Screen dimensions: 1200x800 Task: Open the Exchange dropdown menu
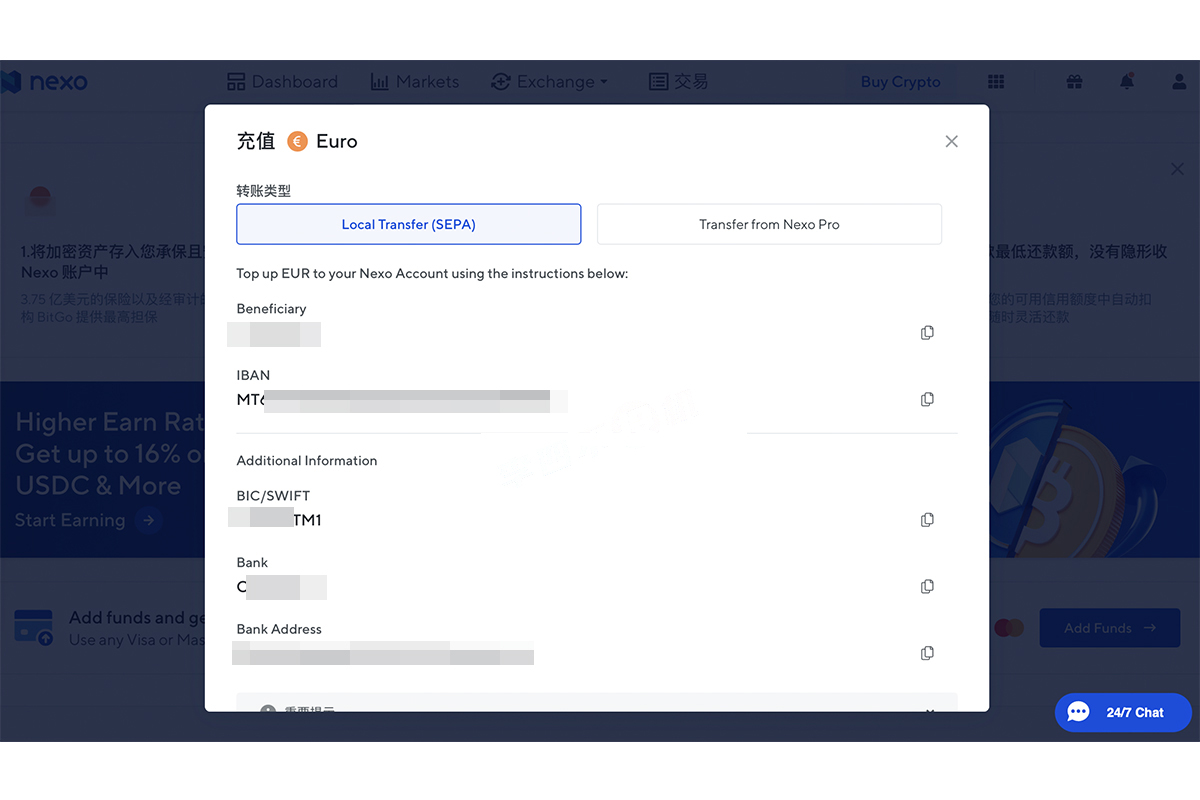click(550, 82)
